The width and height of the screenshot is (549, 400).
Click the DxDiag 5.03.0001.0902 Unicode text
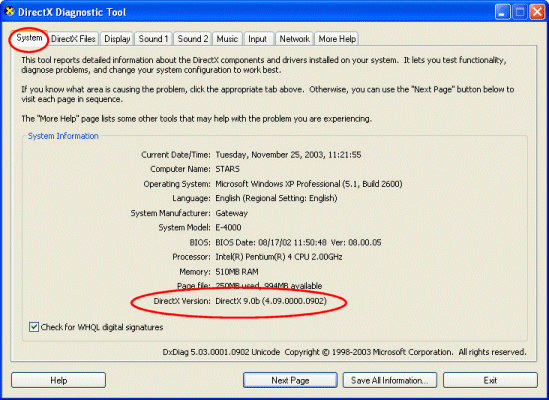point(221,352)
